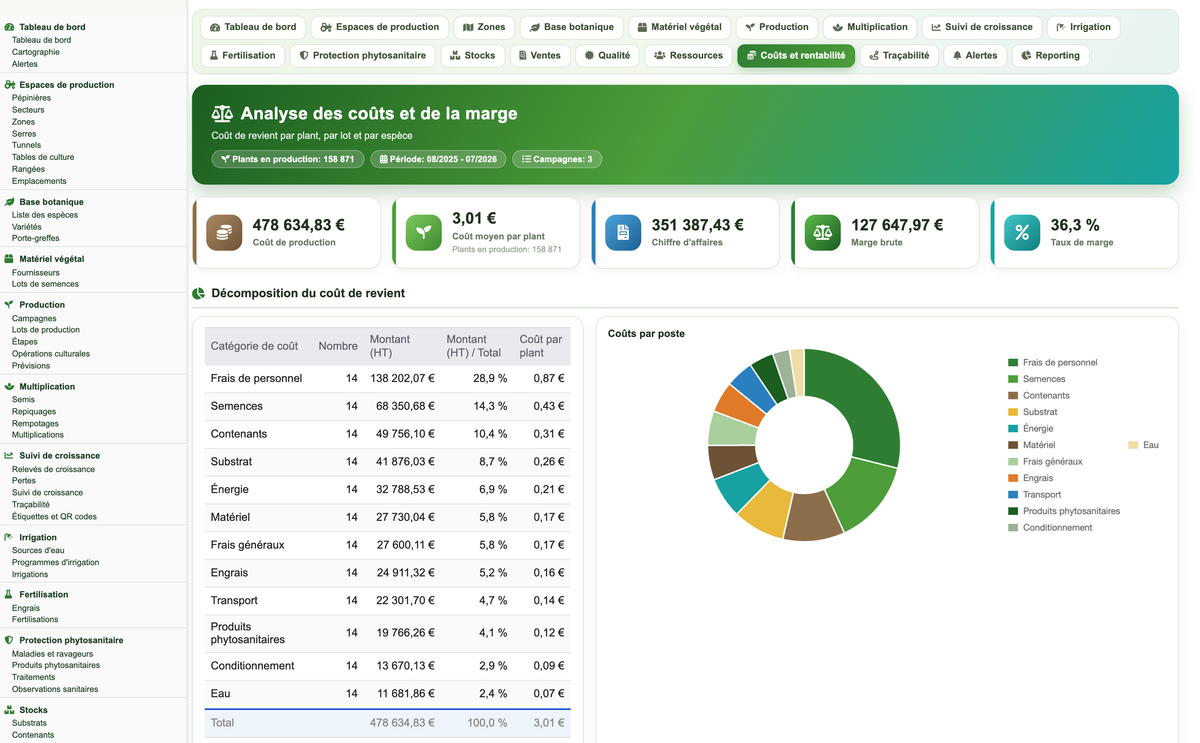Click the pie chart icon beside Décomposition du coût de revient
1200x743 pixels.
(x=199, y=294)
